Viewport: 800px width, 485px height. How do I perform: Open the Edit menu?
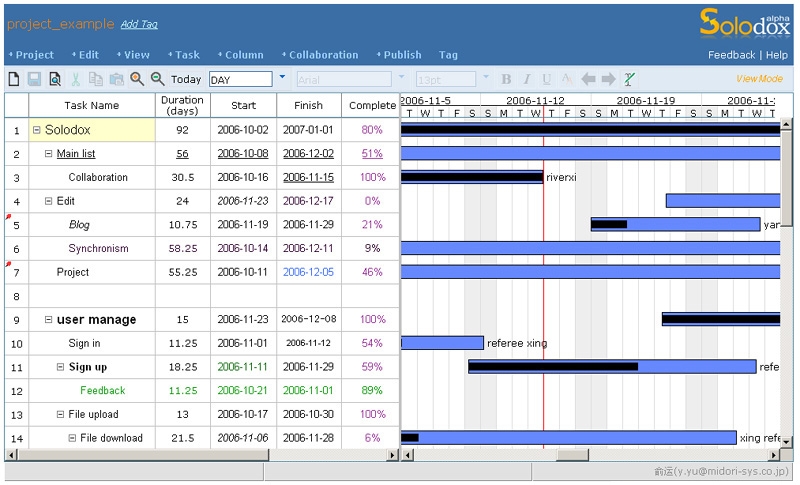click(85, 55)
